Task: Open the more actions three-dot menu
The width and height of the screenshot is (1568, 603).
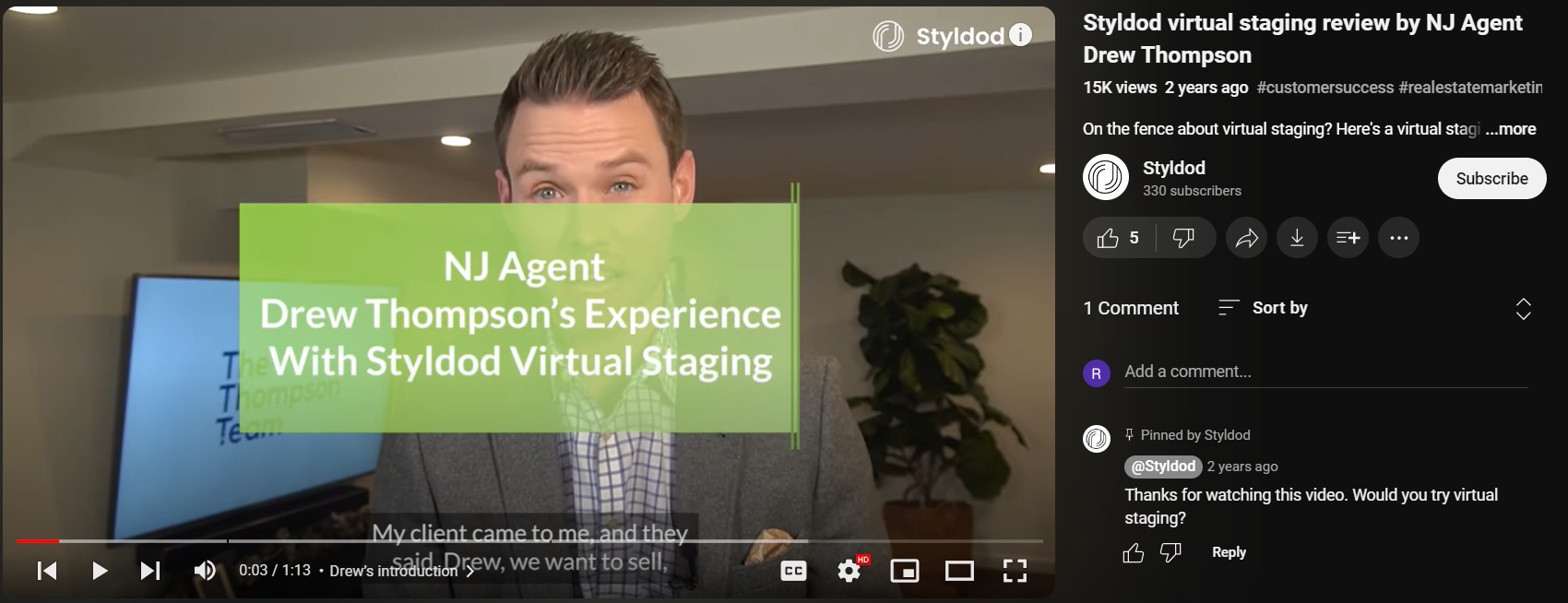Action: [1398, 238]
